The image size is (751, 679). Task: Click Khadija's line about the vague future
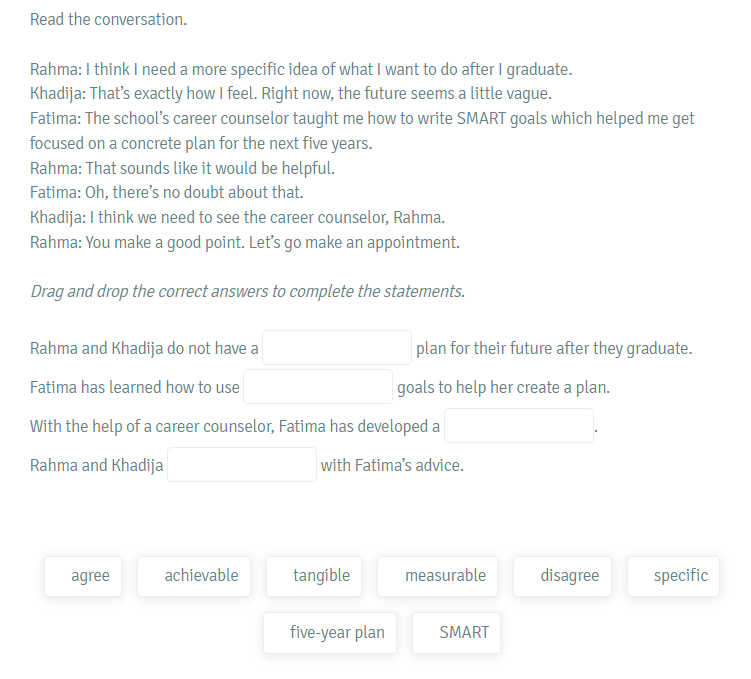[x=291, y=93]
